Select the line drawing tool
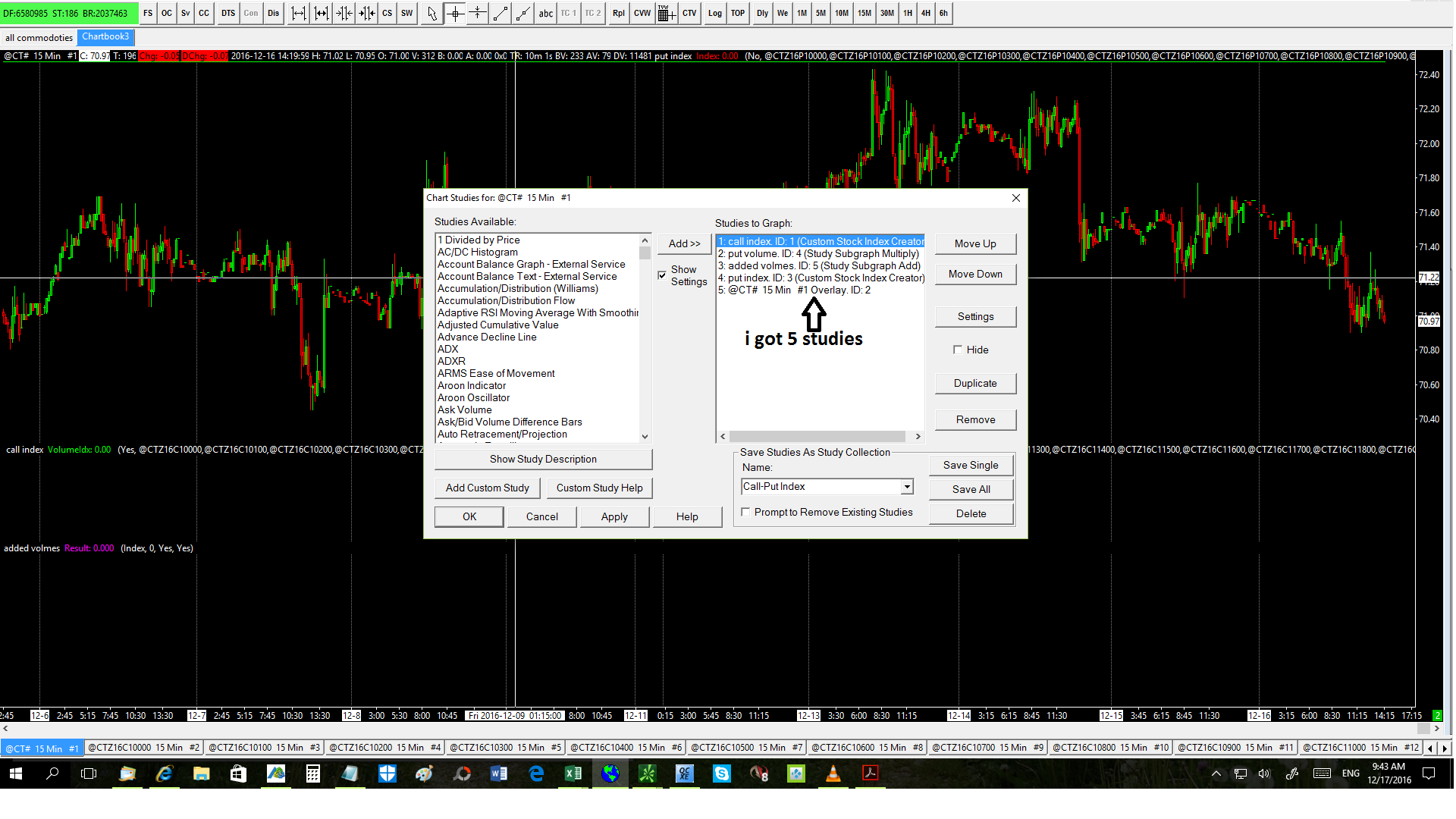This screenshot has height=819, width=1456. (500, 13)
